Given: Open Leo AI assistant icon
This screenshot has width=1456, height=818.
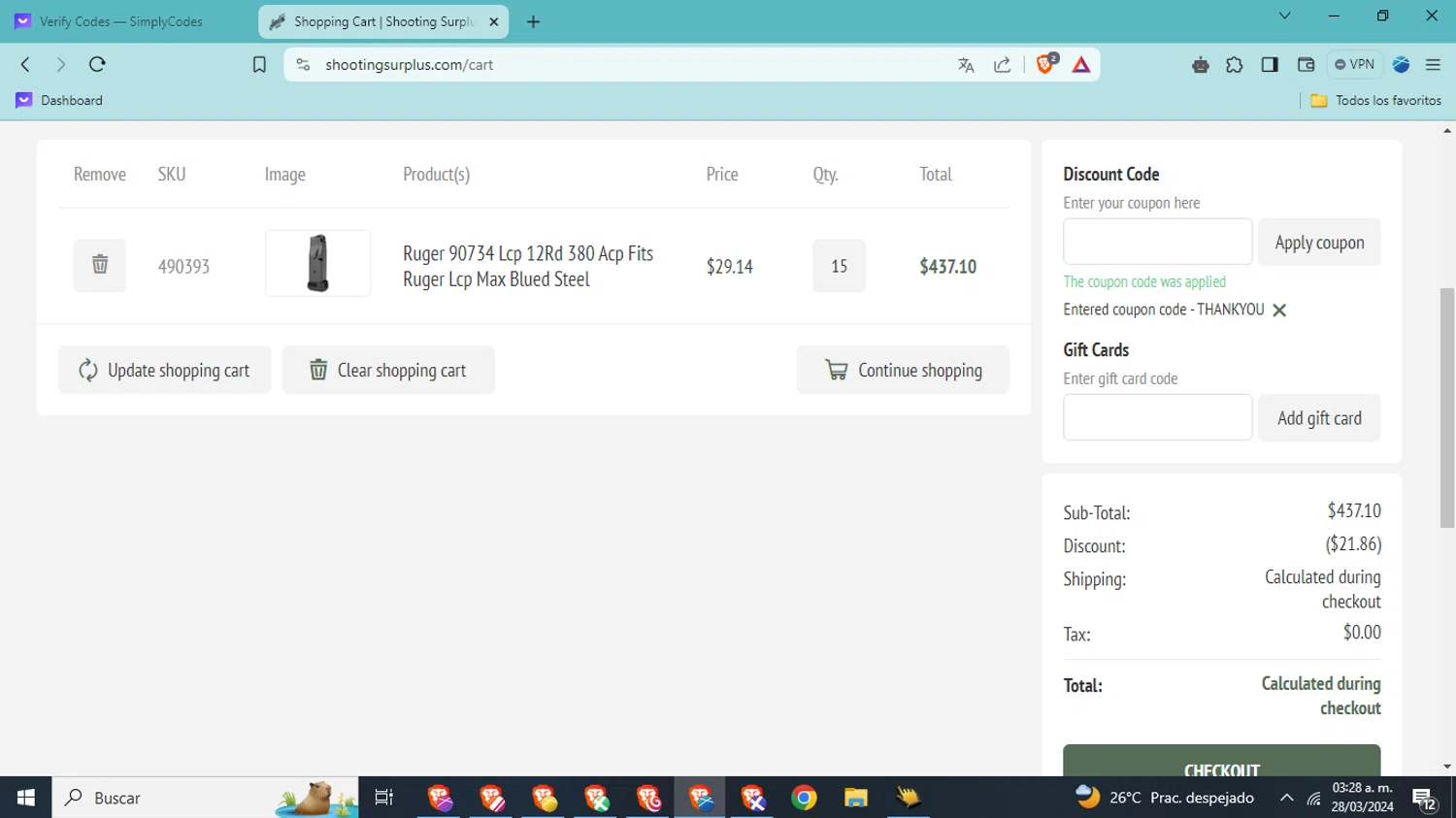Looking at the screenshot, I should point(1201,65).
